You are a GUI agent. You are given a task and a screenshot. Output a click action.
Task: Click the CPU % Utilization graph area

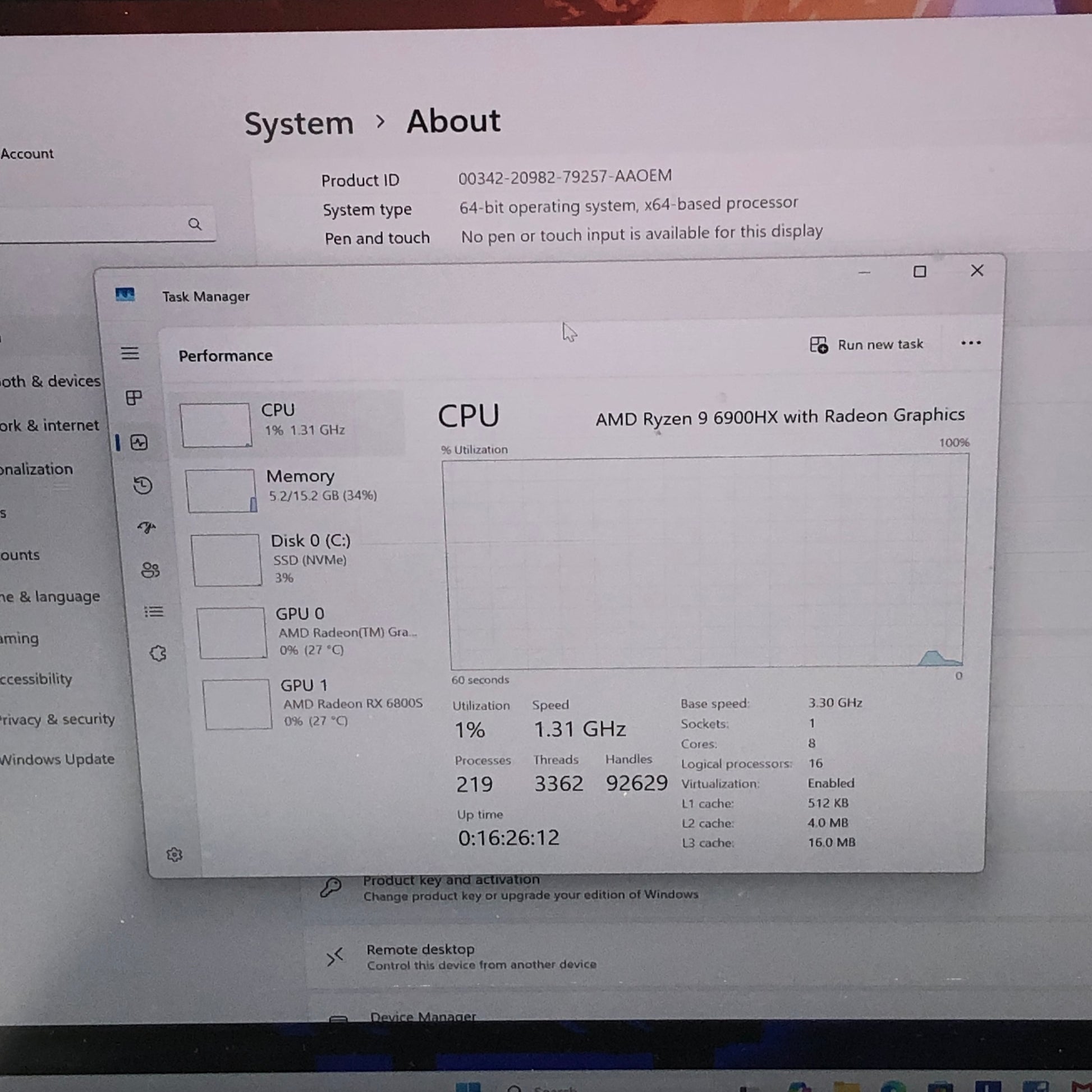point(706,562)
